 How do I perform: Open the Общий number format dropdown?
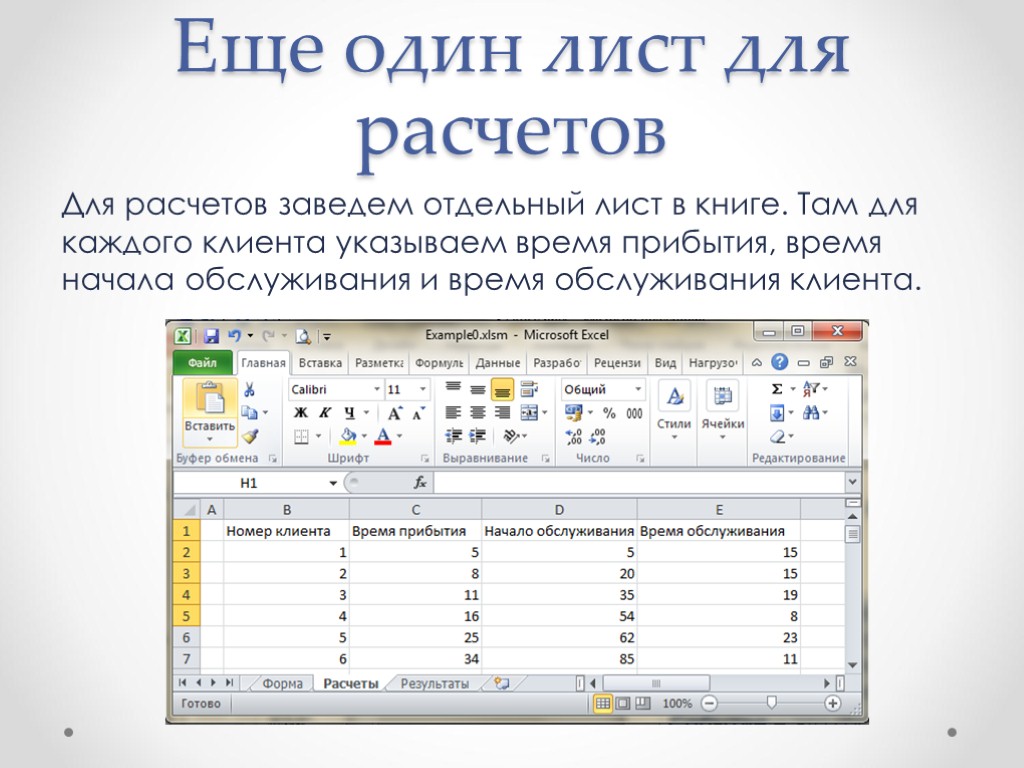638,389
